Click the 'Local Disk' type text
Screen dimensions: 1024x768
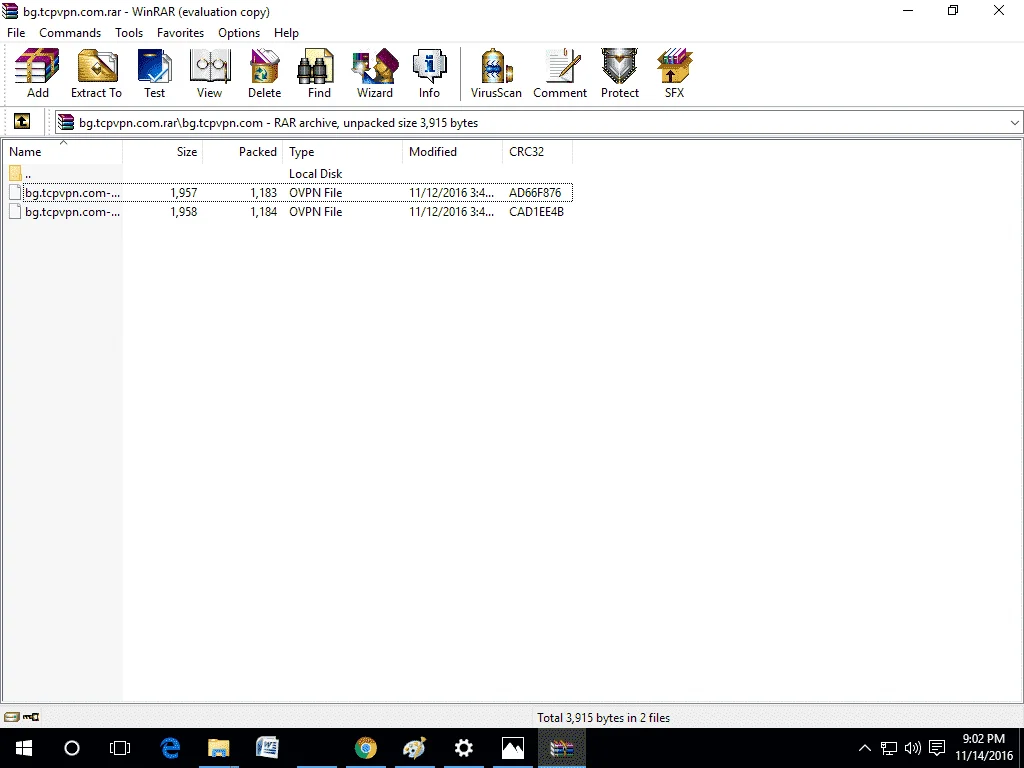pyautogui.click(x=315, y=174)
